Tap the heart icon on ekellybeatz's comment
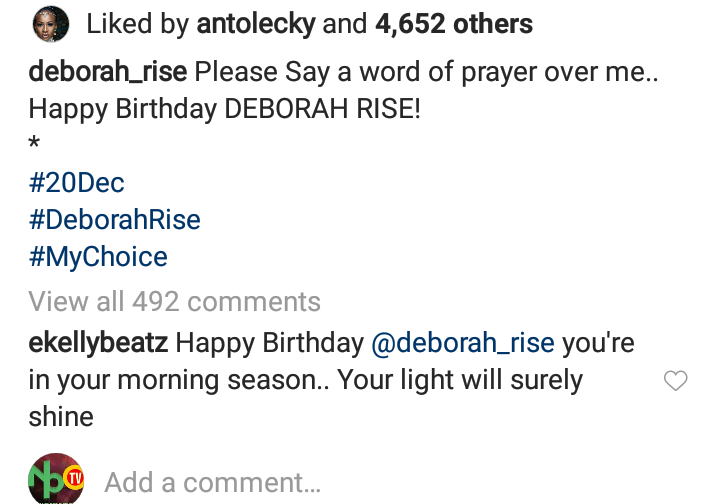This screenshot has width=720, height=504. tap(676, 381)
